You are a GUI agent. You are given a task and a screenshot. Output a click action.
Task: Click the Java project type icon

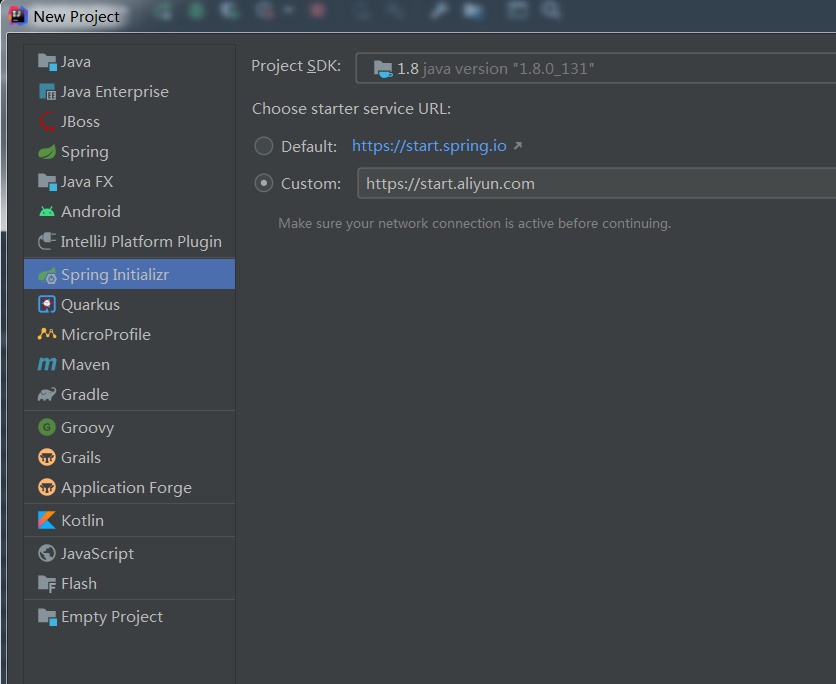47,62
